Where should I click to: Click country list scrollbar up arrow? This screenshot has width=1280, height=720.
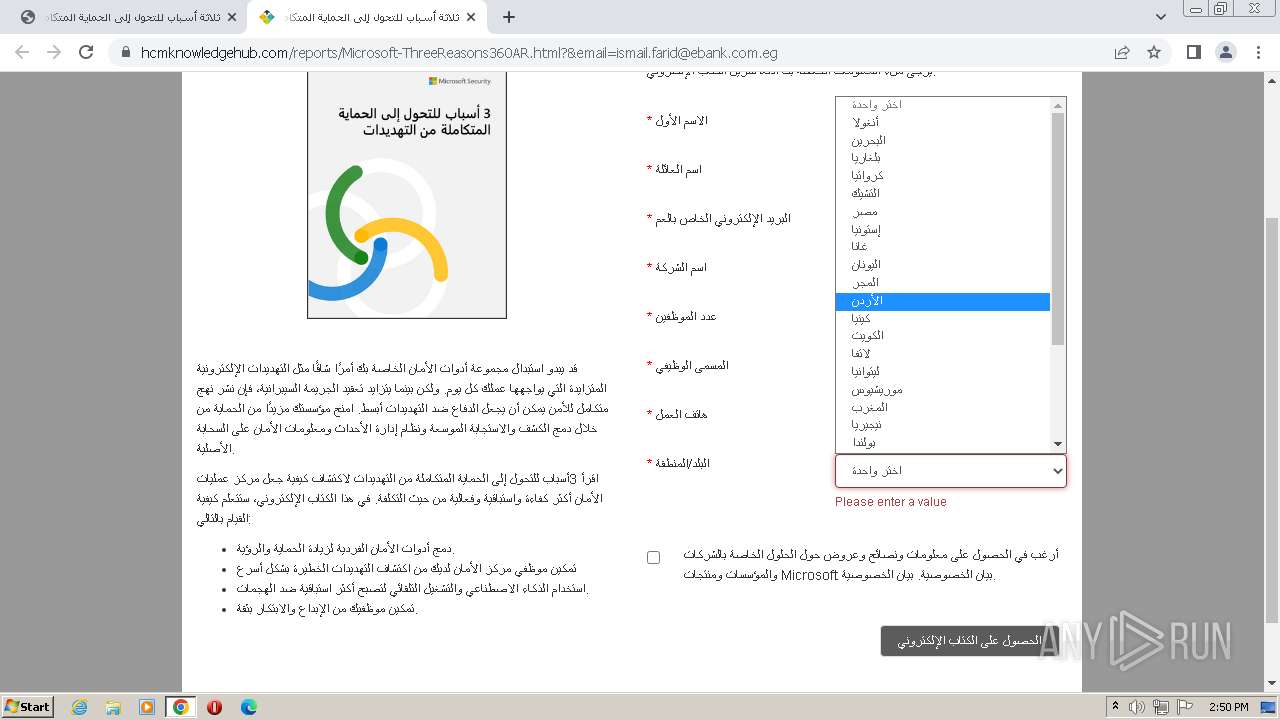tap(1058, 106)
